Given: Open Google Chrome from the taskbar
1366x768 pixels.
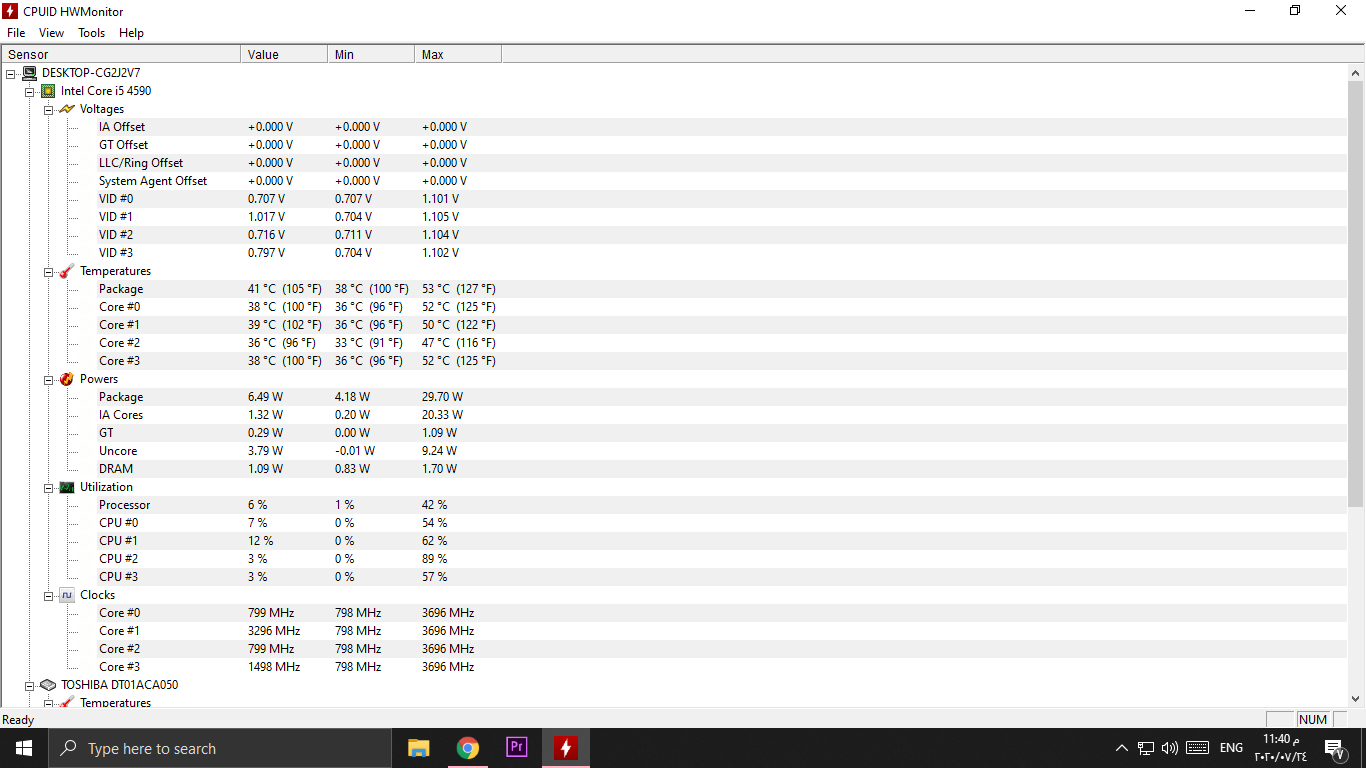Looking at the screenshot, I should tap(468, 748).
